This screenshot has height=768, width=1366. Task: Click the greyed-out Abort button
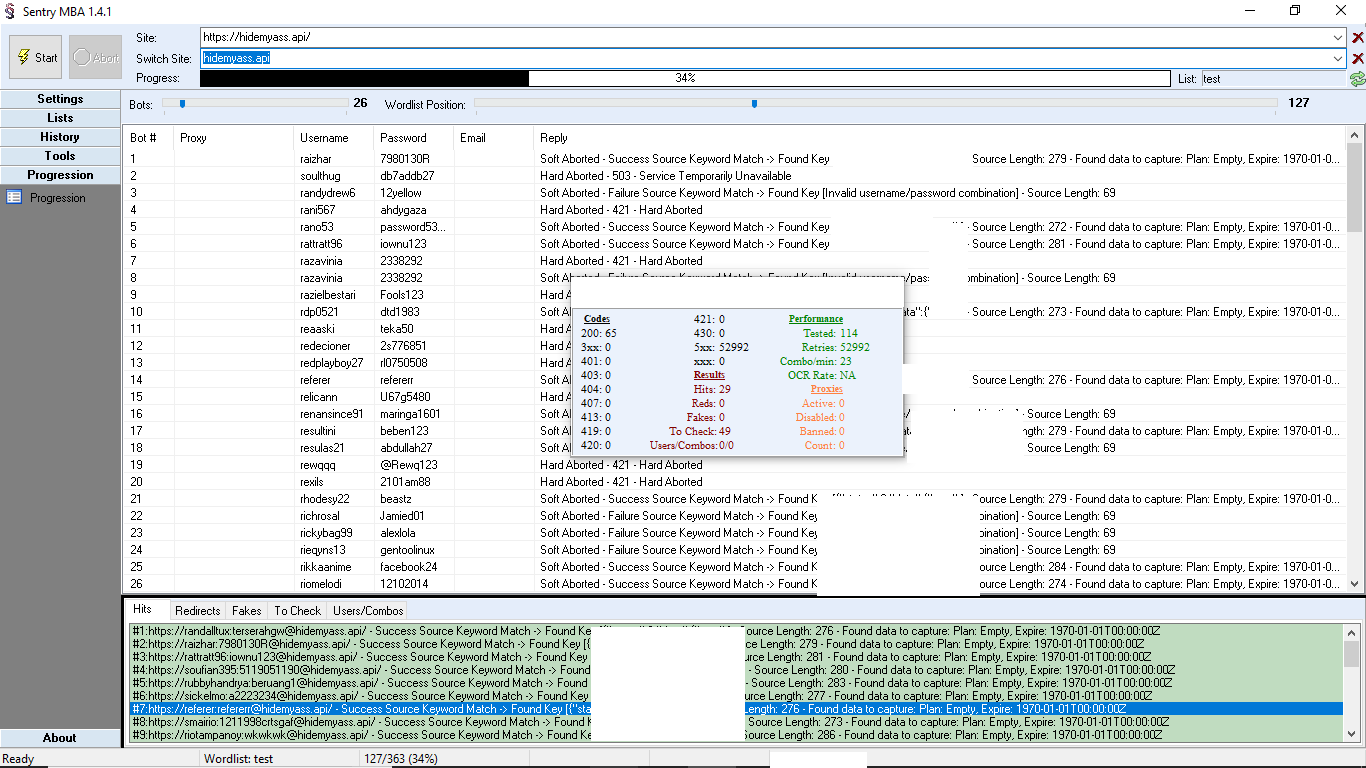pyautogui.click(x=95, y=57)
